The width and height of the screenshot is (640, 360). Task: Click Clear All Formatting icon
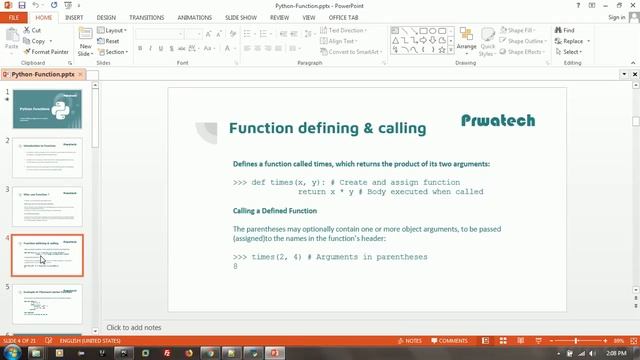pyautogui.click(x=233, y=34)
